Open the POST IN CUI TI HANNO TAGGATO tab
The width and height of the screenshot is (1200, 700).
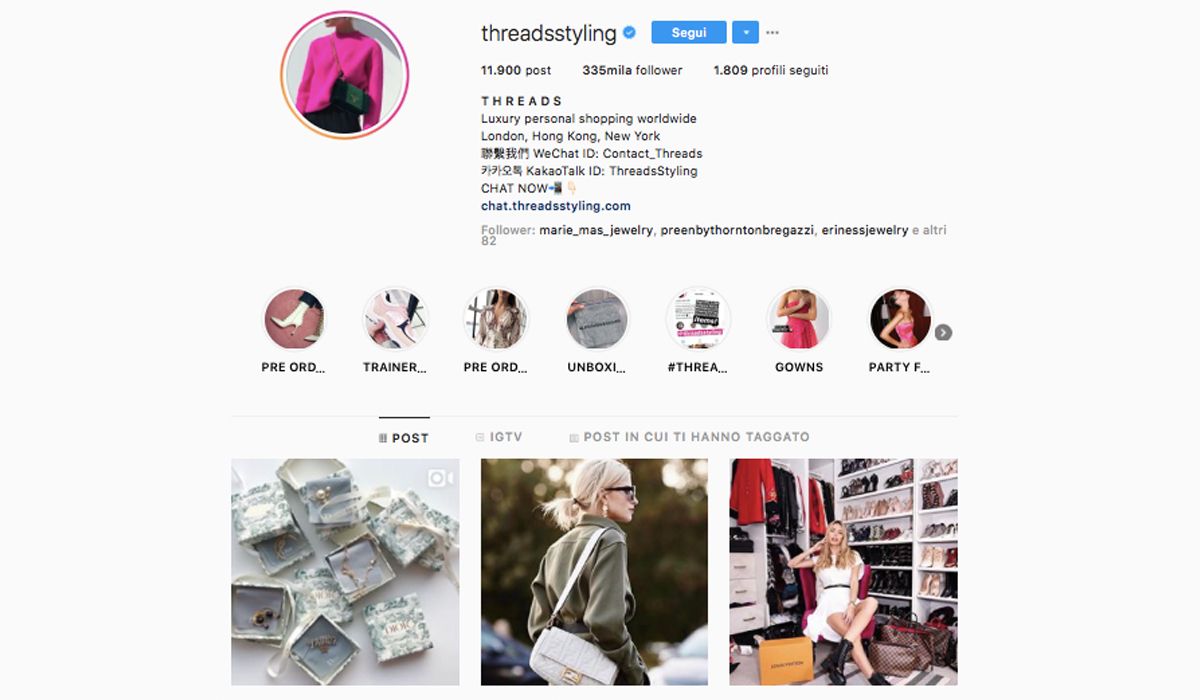coord(689,437)
